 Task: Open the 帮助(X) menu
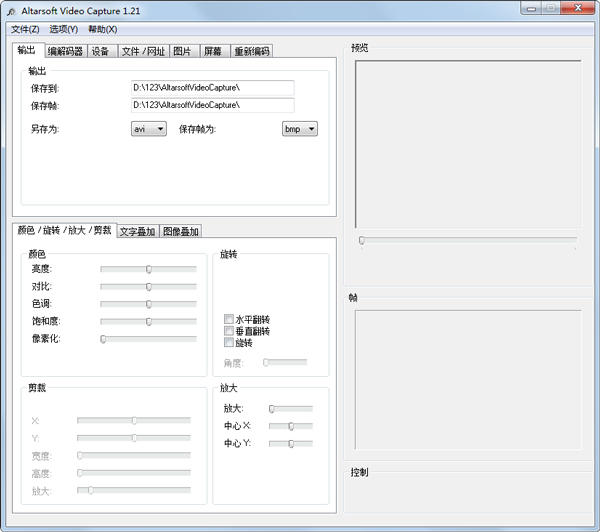(102, 29)
